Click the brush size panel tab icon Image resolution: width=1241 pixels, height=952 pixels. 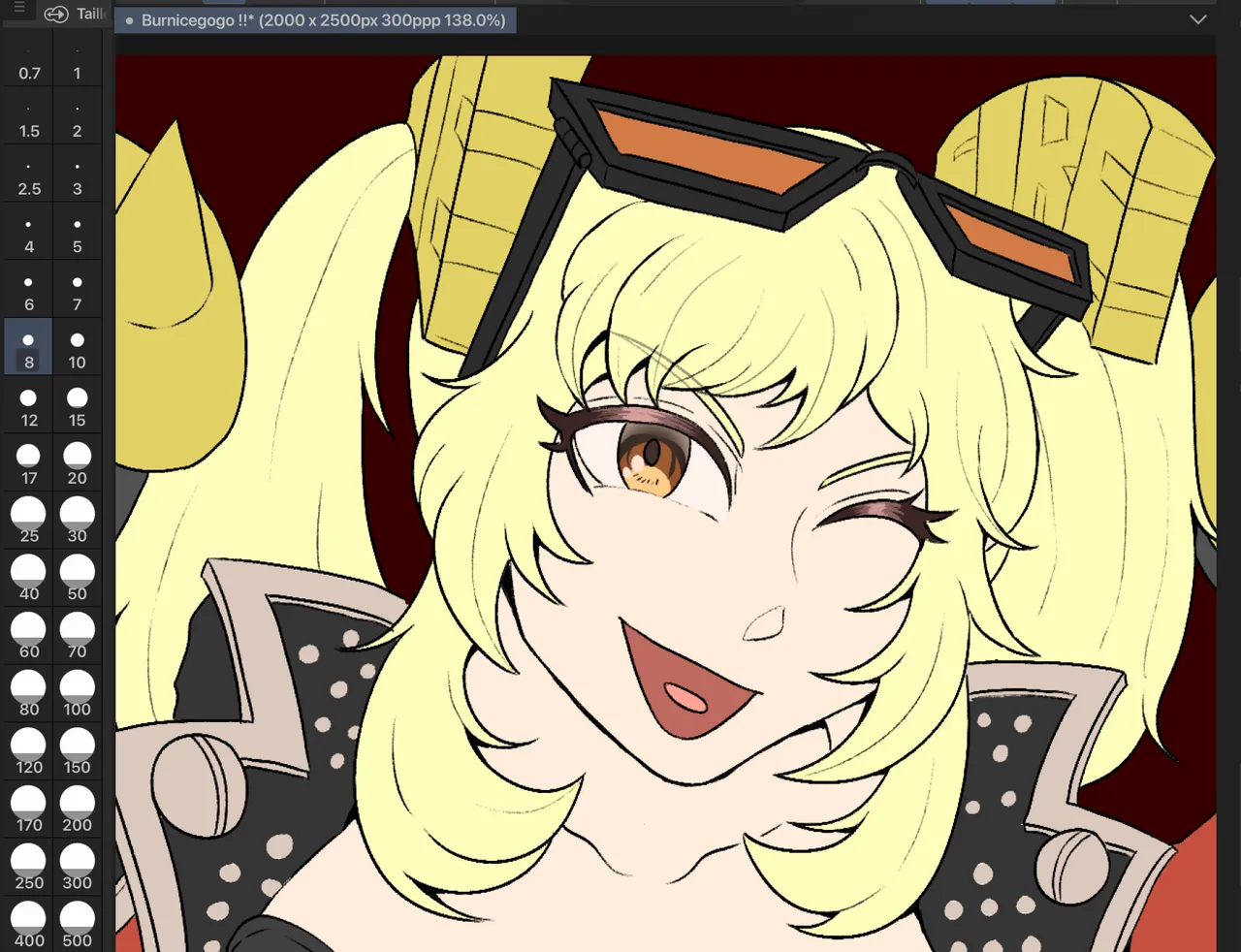pos(56,14)
